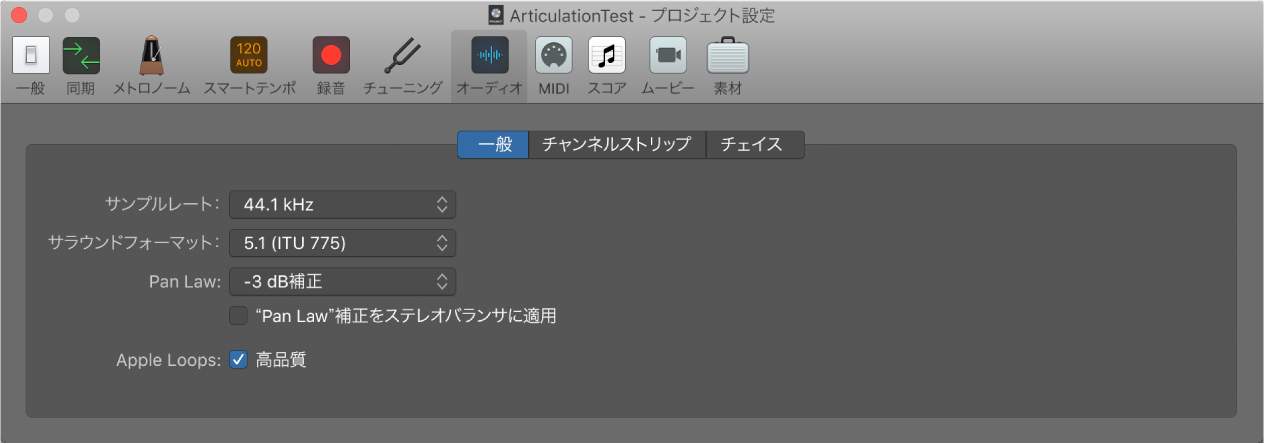Open the チューニング tuning fork icon

pyautogui.click(x=403, y=56)
